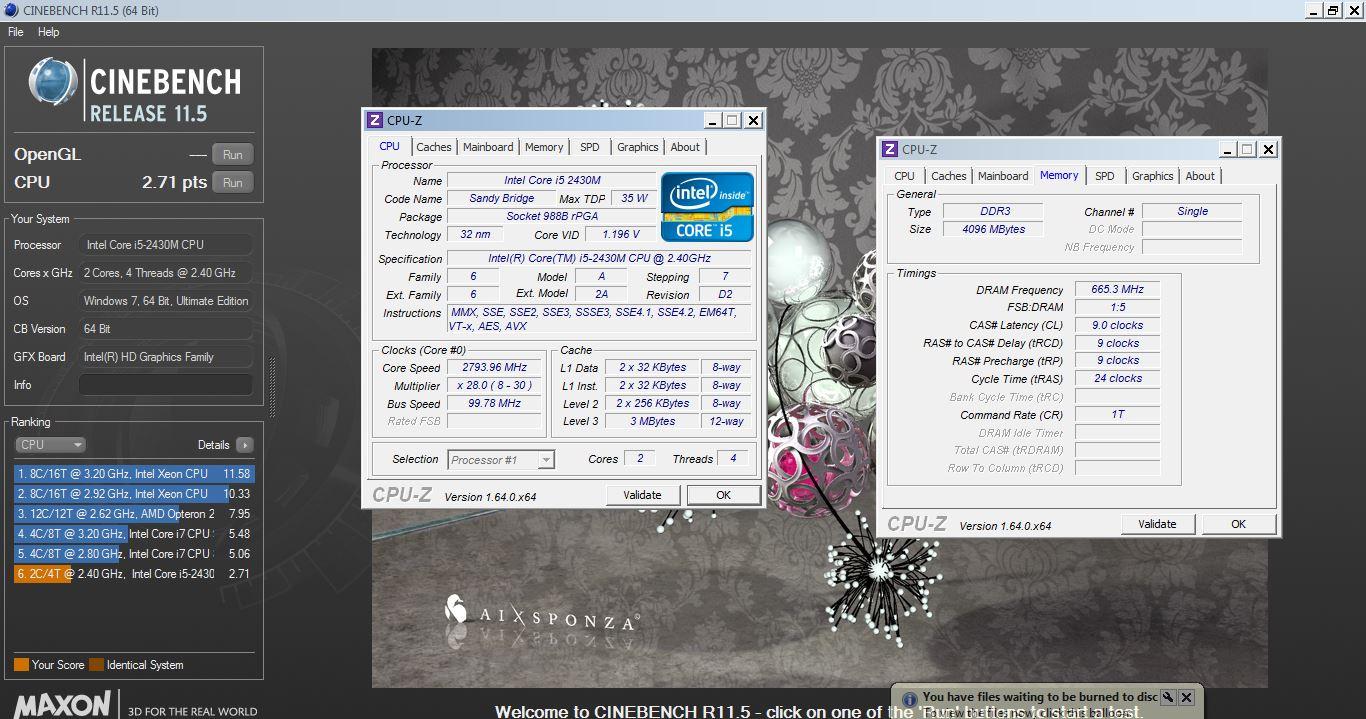This screenshot has width=1366, height=719.
Task: Click the wrench icon in notification balloon
Action: click(x=1167, y=697)
